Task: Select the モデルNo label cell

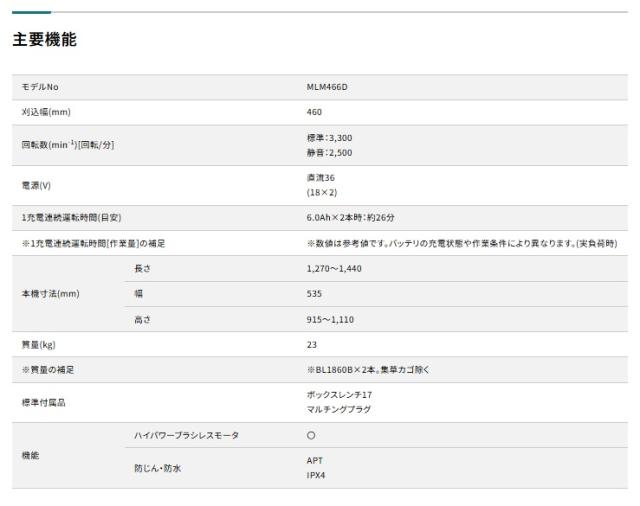Action: click(x=40, y=87)
